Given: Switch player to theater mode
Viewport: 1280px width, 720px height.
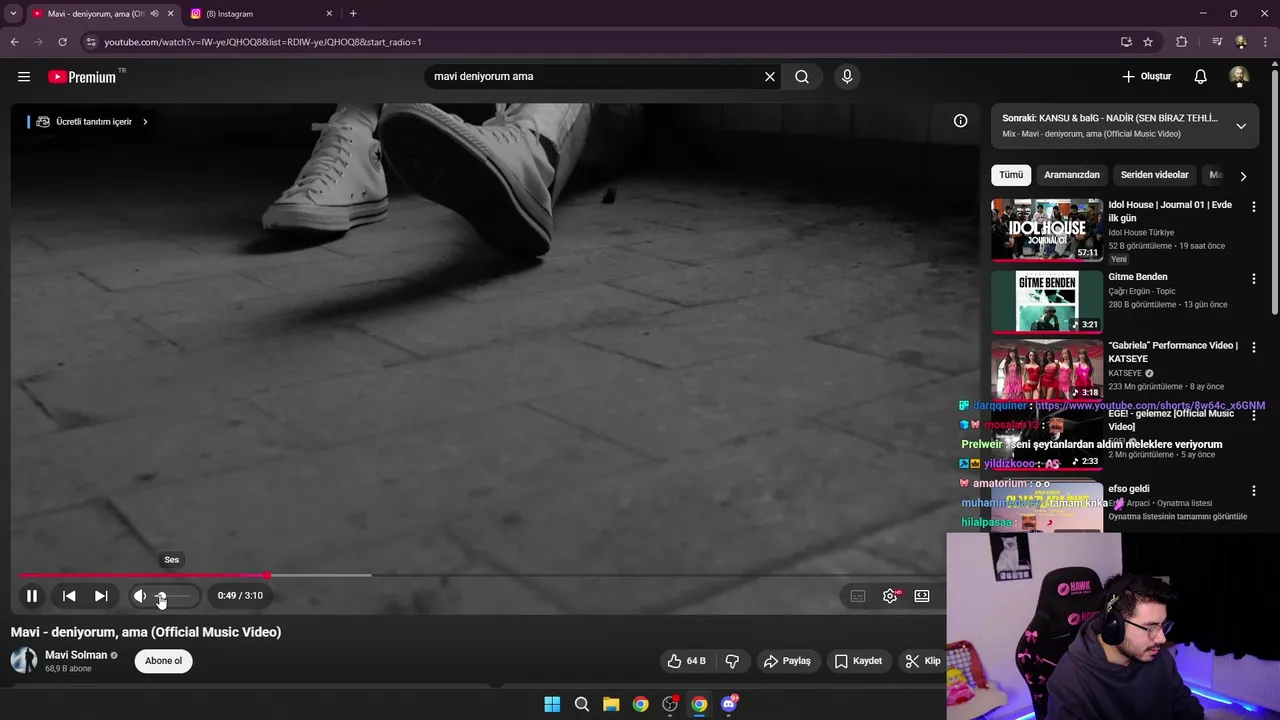Looking at the screenshot, I should coord(922,596).
